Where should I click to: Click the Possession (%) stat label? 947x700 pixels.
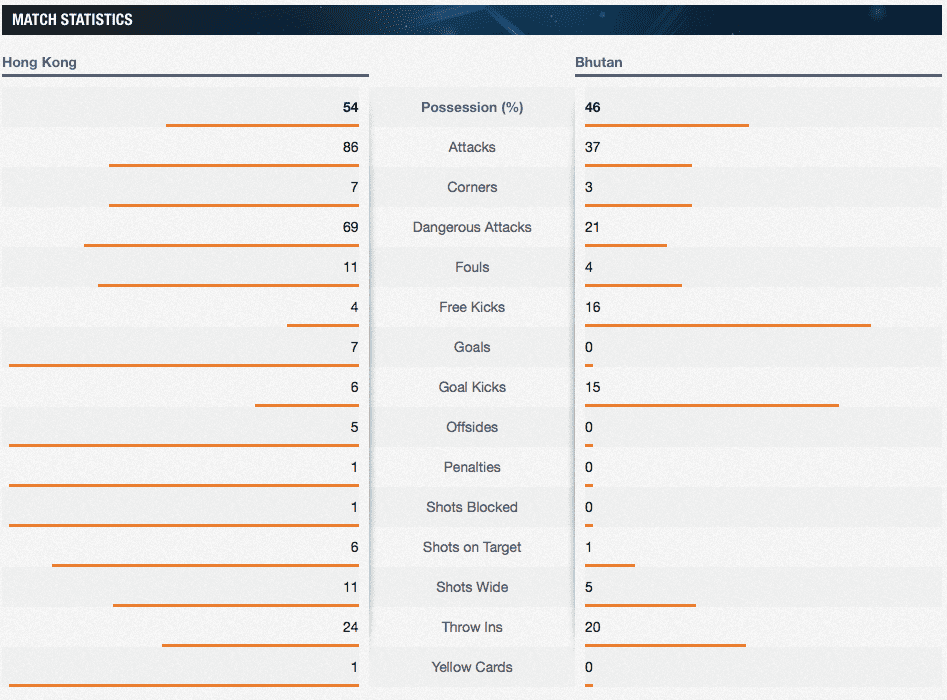point(472,107)
